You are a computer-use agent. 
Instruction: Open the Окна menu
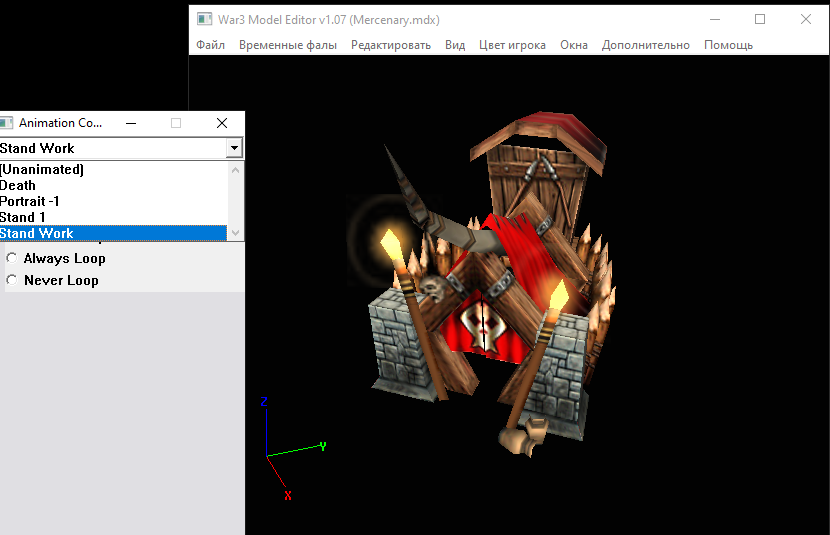[x=574, y=45]
